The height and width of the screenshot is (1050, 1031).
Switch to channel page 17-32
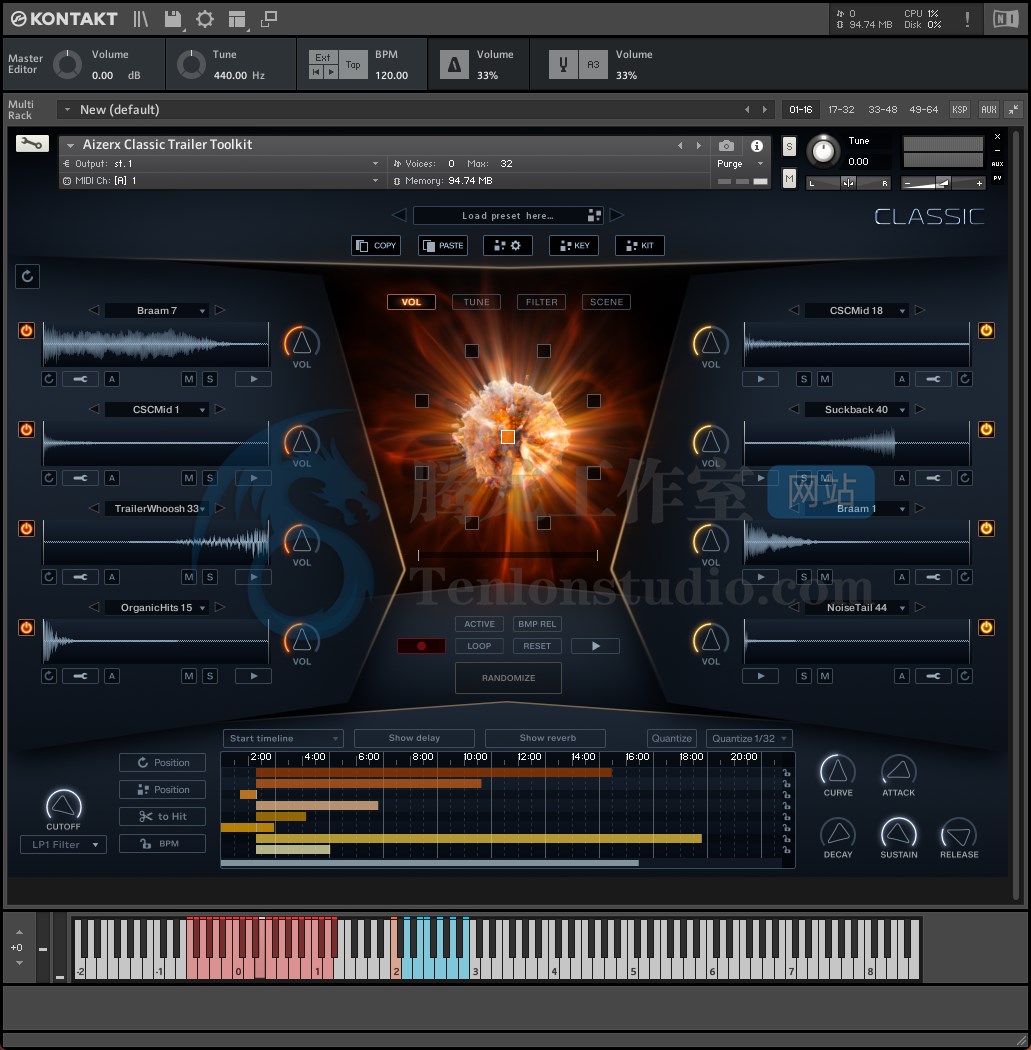841,109
